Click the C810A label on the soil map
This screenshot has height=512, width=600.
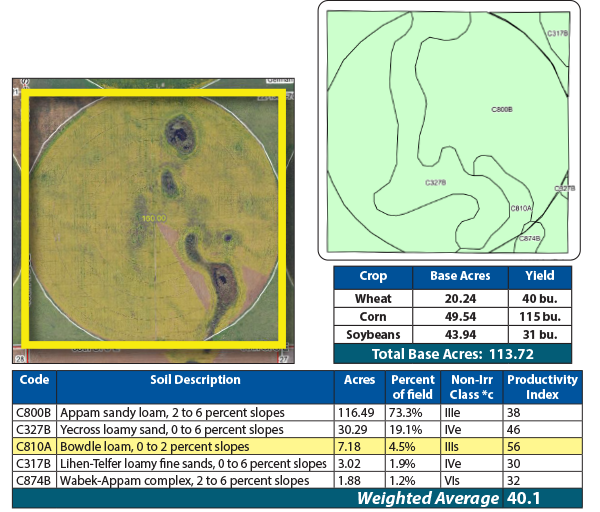(x=521, y=208)
